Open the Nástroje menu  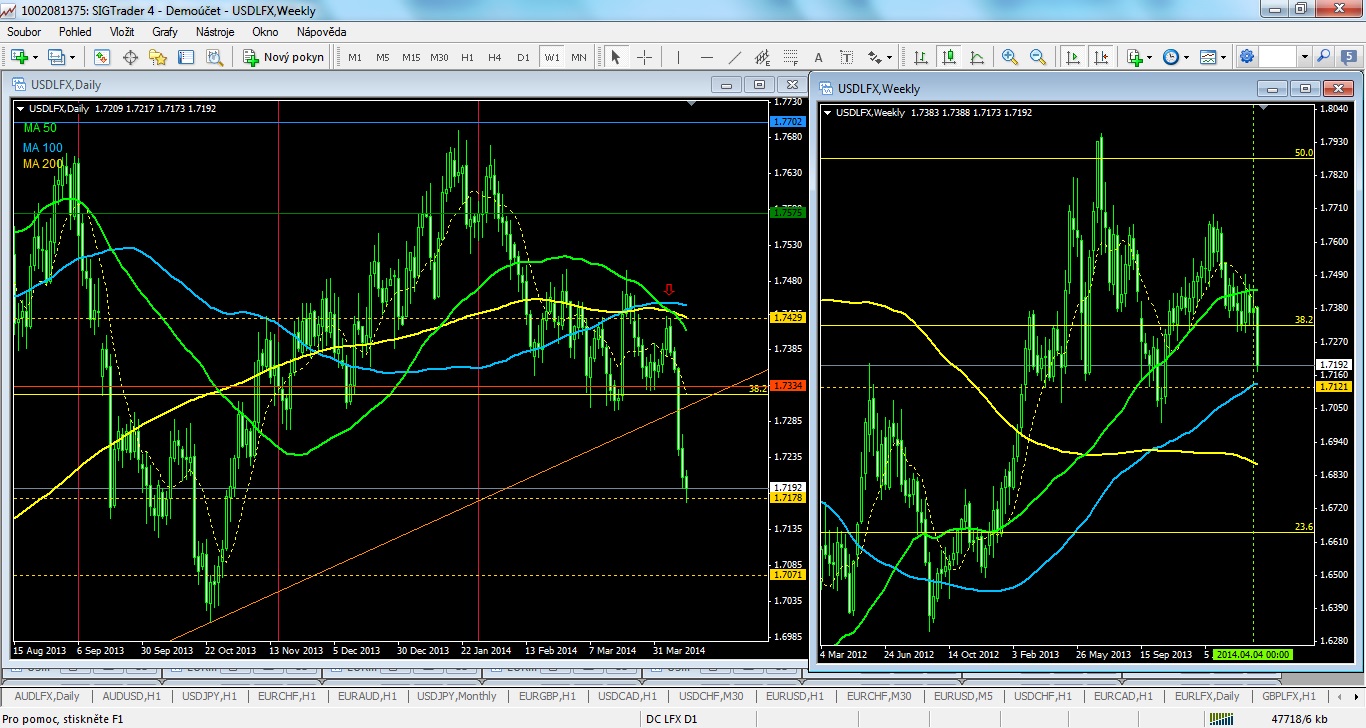point(215,32)
